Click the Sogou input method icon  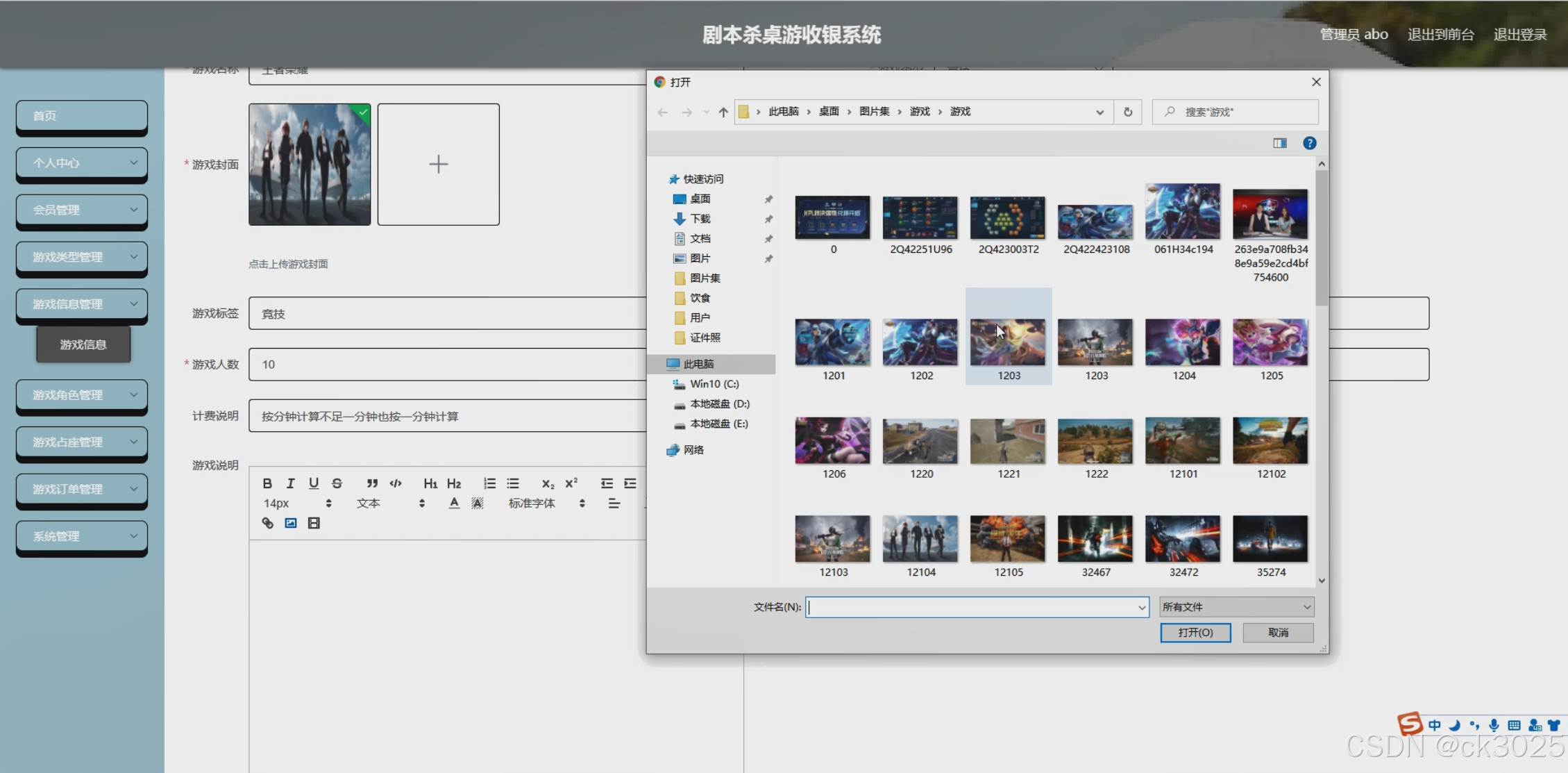tap(1410, 724)
